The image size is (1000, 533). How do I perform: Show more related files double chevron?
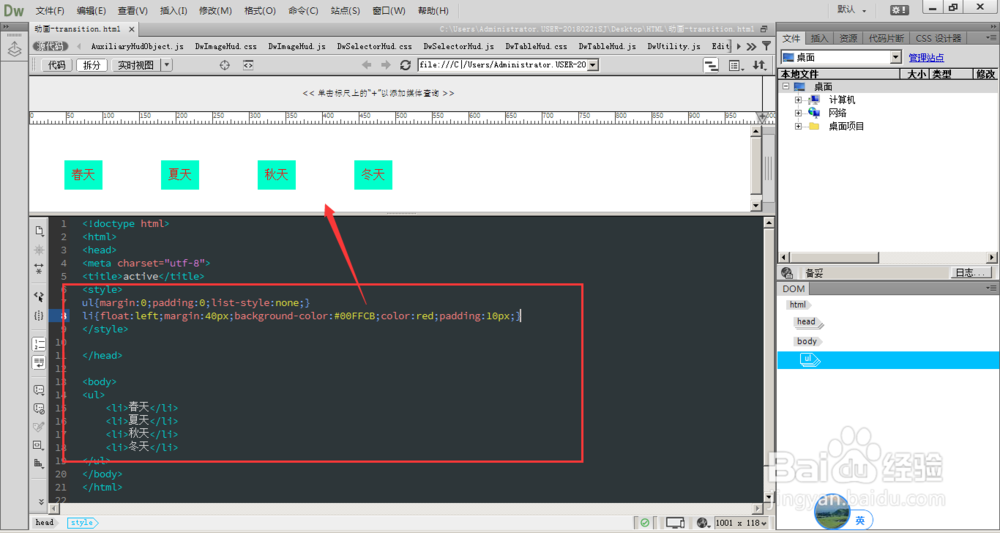click(751, 47)
